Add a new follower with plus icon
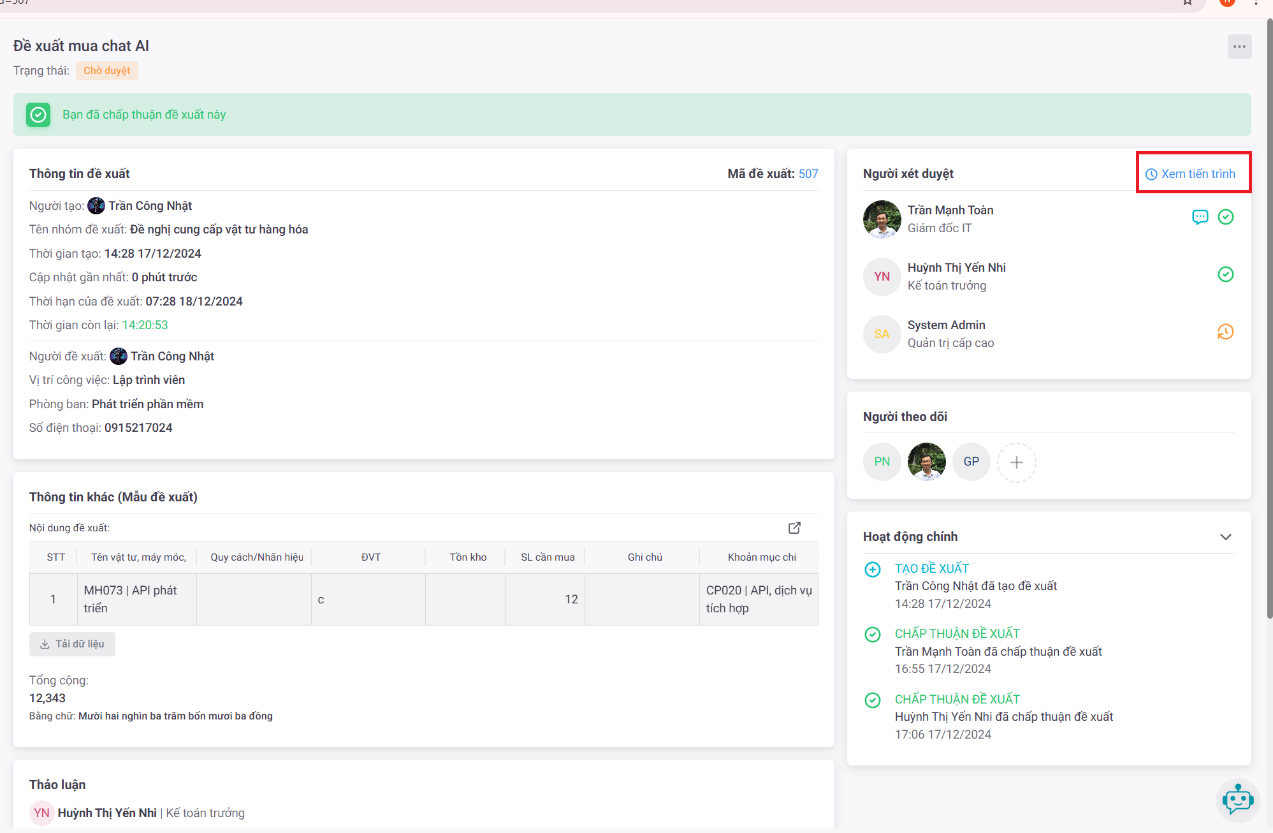 pos(1016,462)
